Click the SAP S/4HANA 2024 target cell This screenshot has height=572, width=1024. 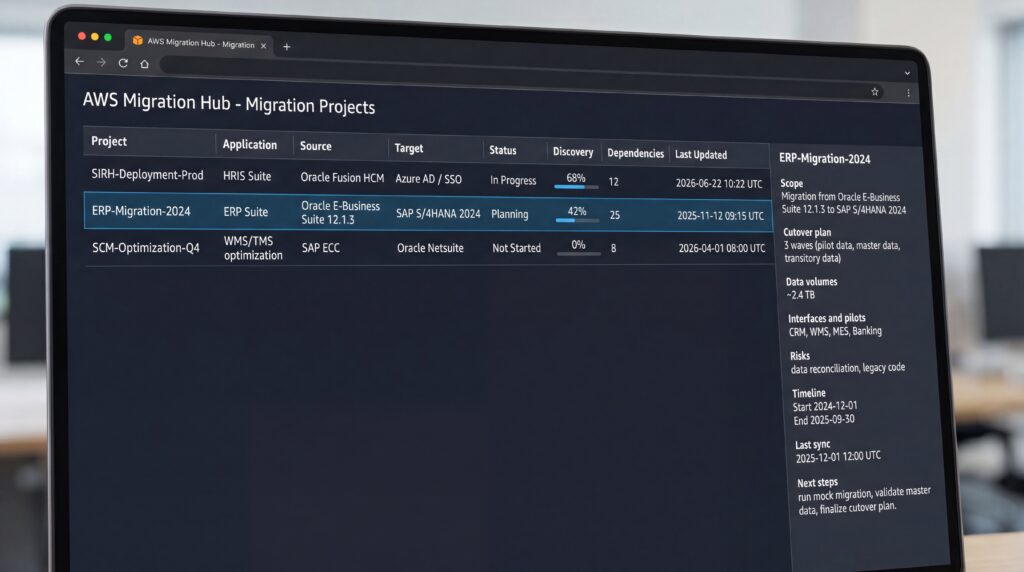pos(438,214)
